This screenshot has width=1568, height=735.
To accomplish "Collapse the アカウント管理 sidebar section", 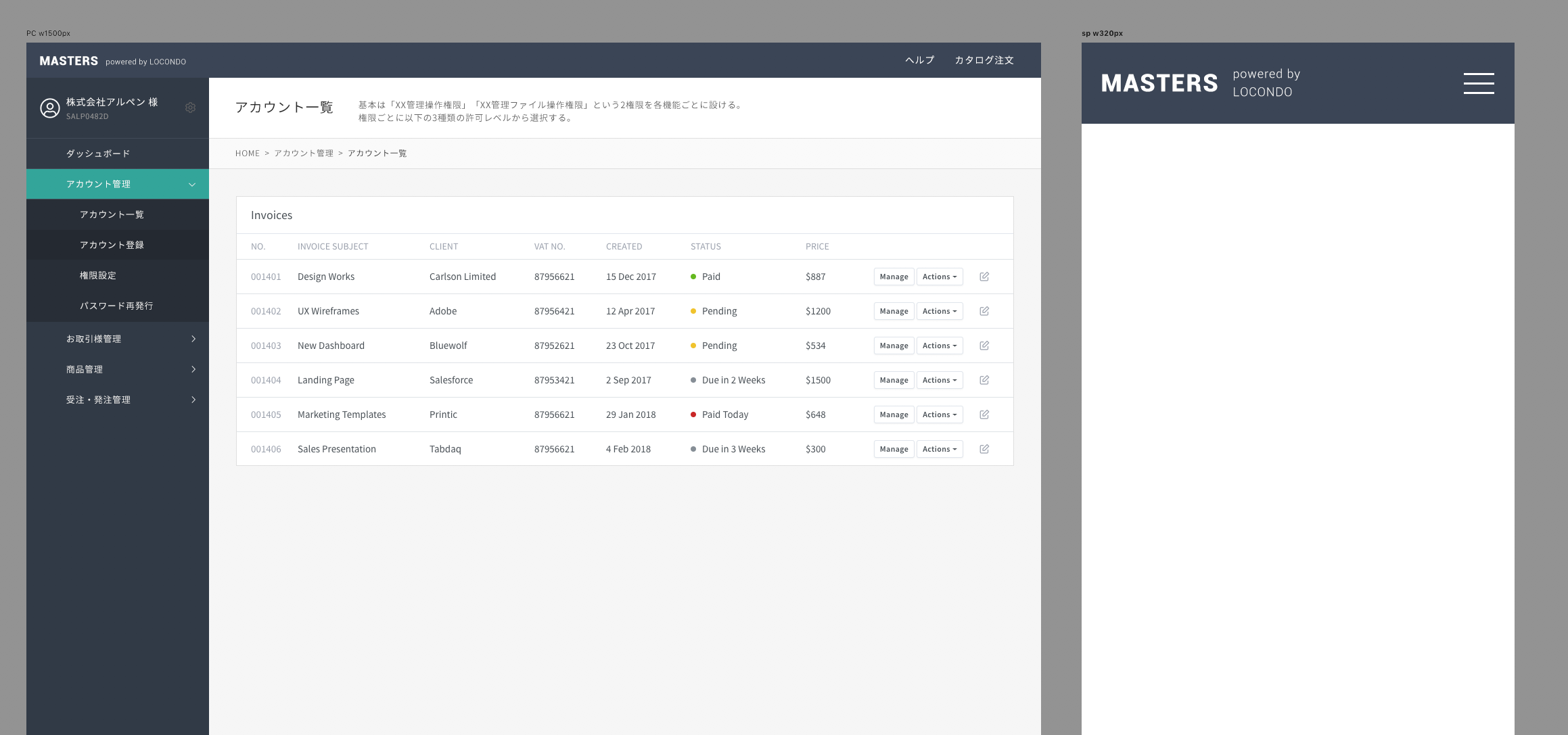I will (192, 185).
